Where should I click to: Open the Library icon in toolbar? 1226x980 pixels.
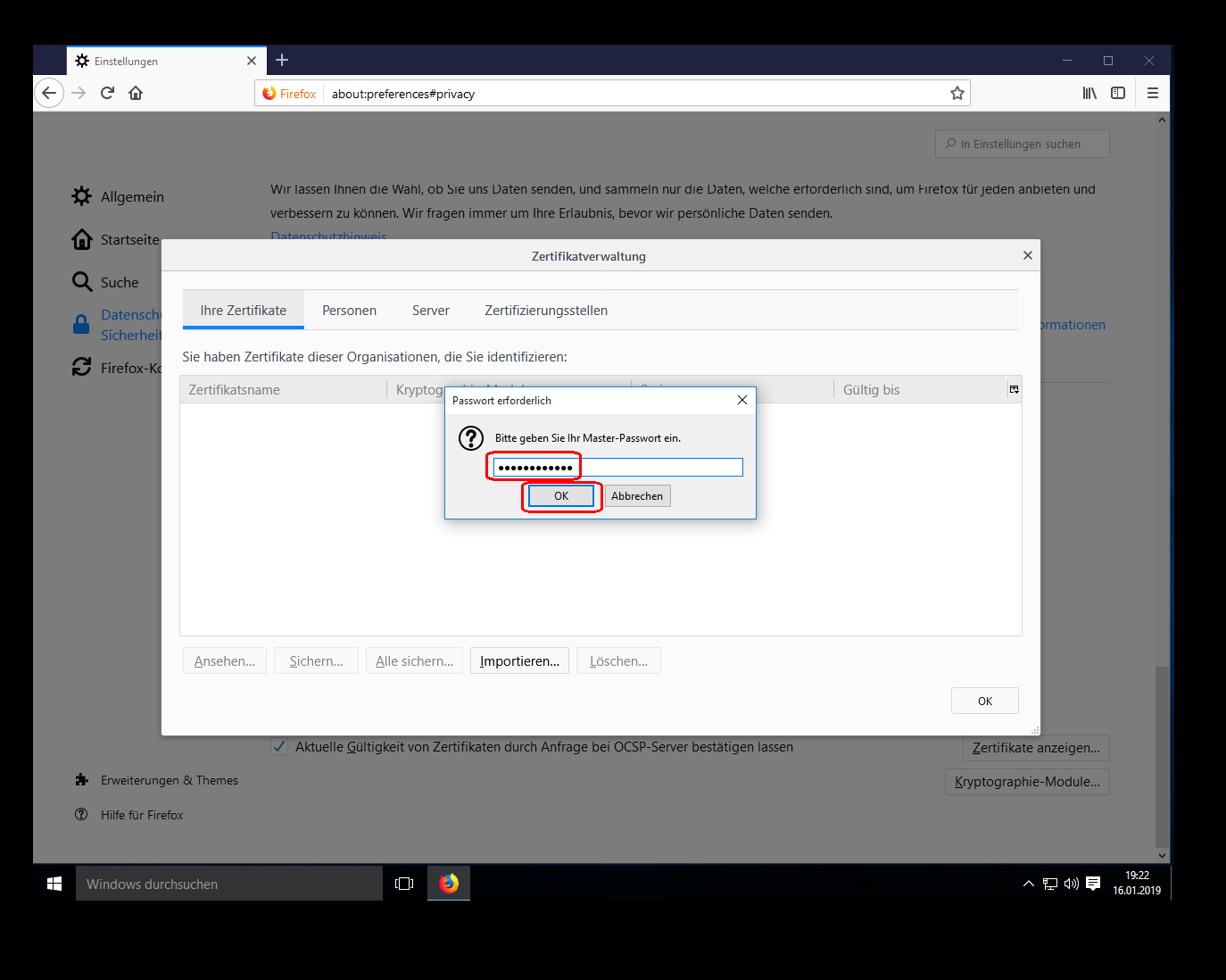tap(1089, 93)
